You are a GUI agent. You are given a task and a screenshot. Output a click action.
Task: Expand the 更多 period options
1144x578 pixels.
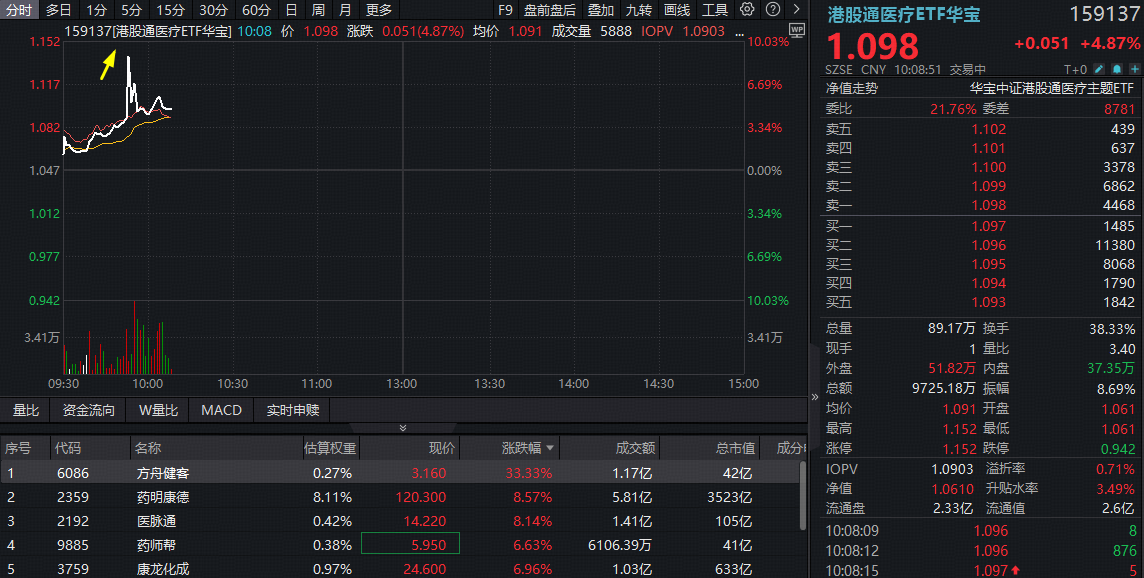pos(379,10)
